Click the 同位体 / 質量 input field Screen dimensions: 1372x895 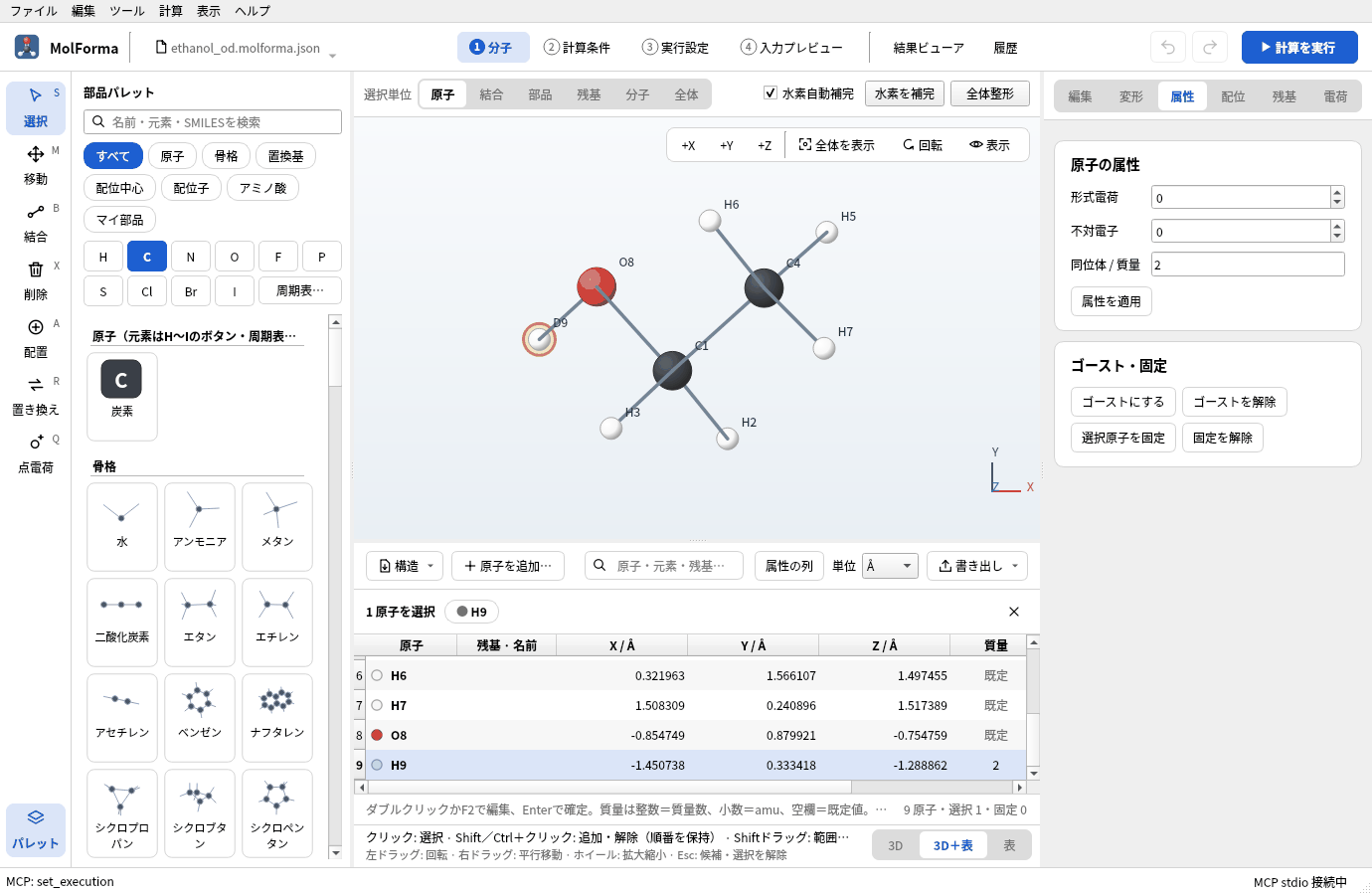pos(1248,265)
